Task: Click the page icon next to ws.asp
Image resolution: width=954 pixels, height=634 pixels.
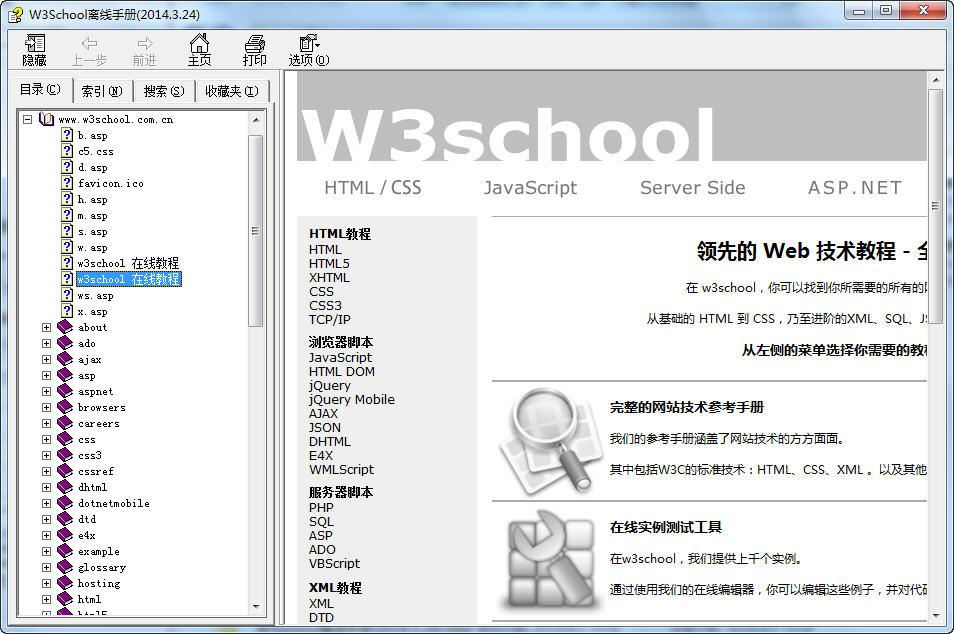Action: (x=68, y=294)
